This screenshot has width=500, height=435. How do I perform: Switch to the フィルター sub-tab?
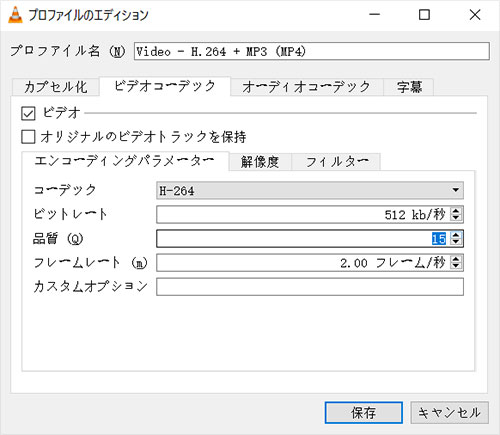click(x=336, y=162)
